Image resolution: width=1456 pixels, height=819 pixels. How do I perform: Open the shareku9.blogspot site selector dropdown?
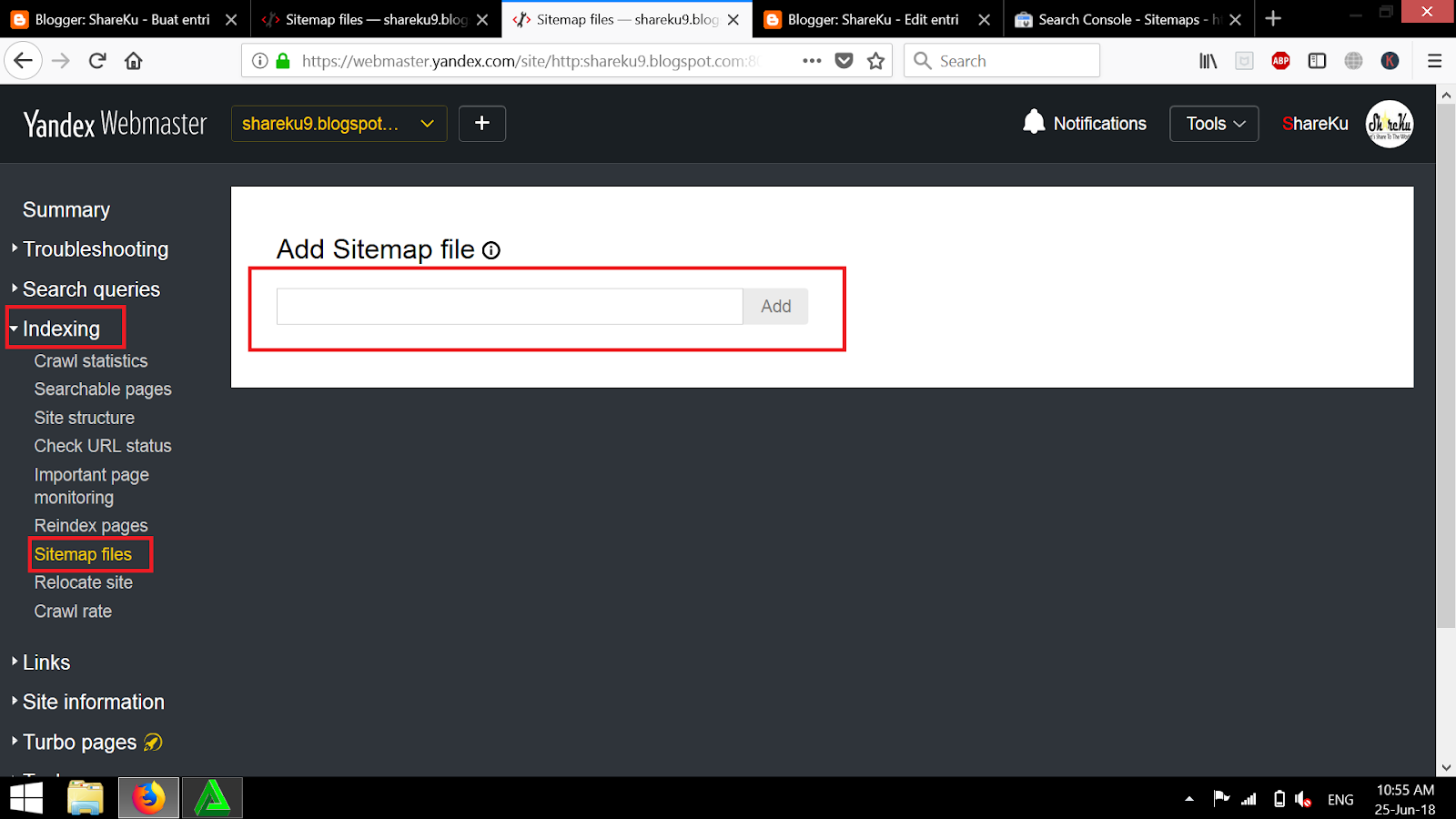339,124
